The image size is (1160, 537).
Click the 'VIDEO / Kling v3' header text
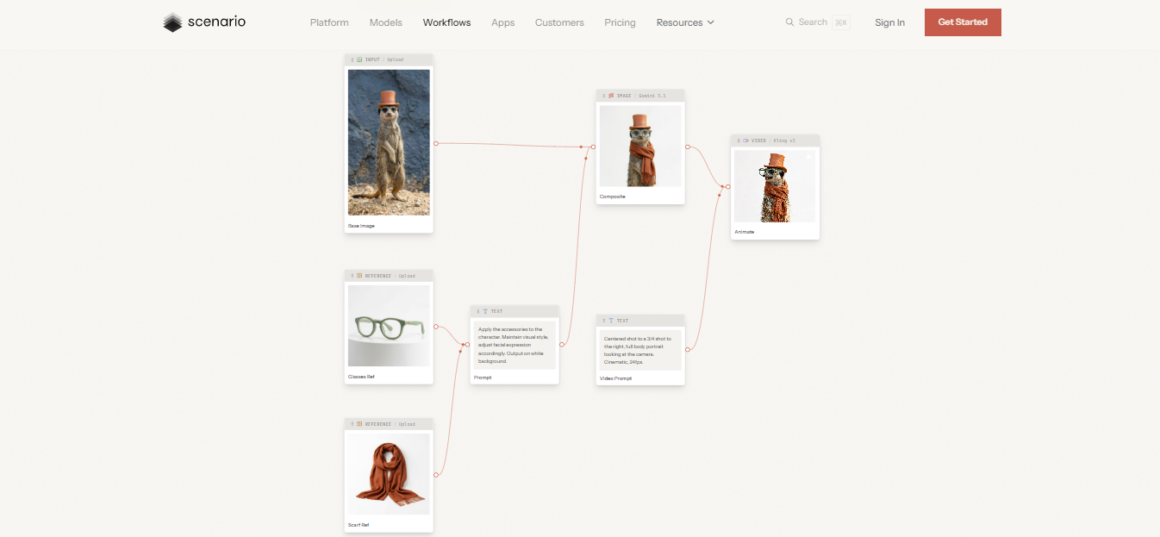774,140
